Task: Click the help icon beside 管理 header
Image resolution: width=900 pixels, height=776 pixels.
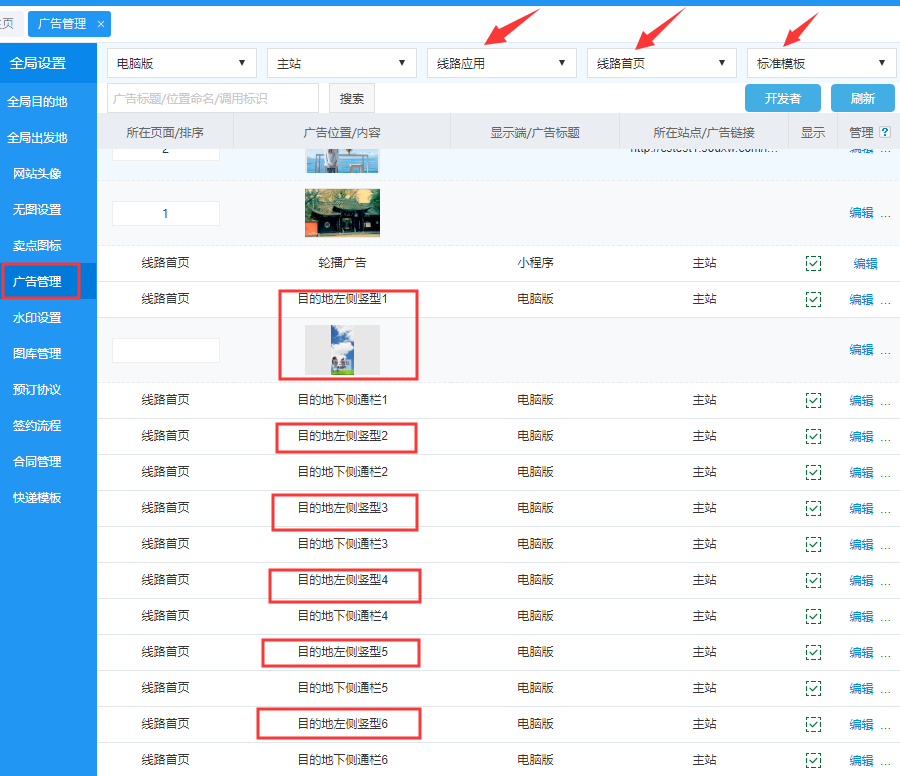Action: 884,132
